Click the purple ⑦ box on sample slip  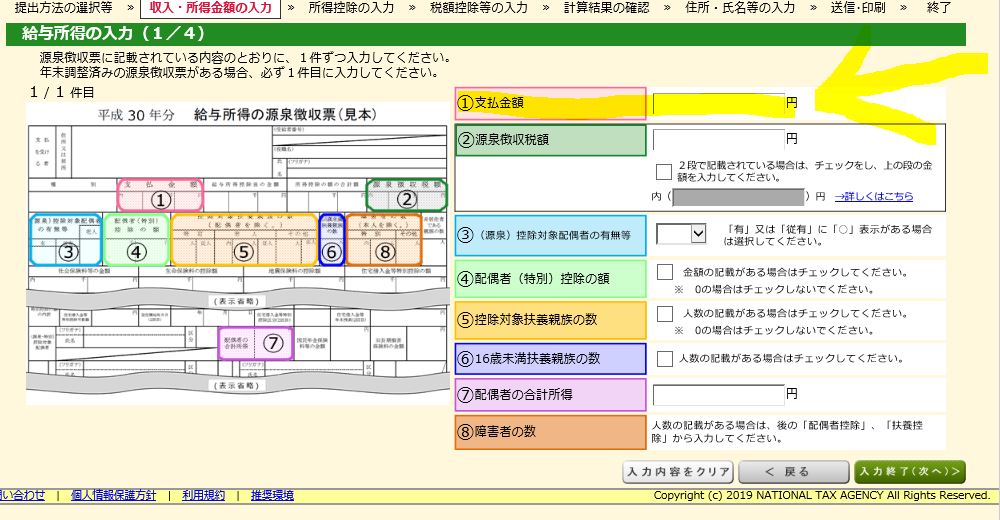click(x=256, y=343)
